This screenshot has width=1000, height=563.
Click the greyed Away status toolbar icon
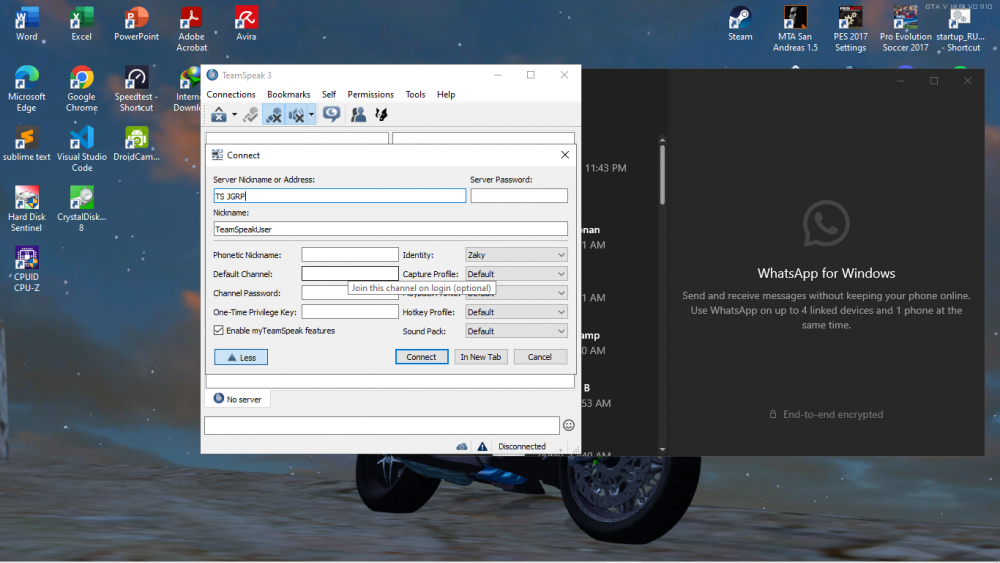(251, 115)
